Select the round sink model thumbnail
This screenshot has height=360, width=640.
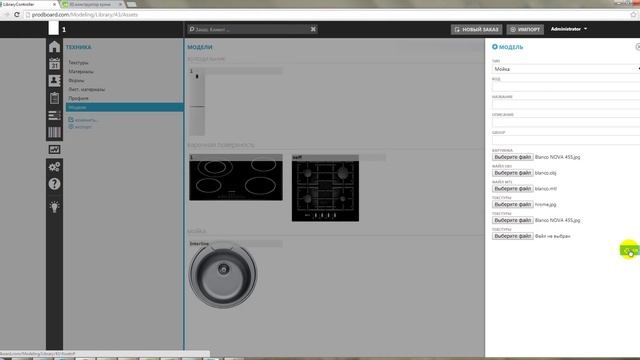point(223,274)
